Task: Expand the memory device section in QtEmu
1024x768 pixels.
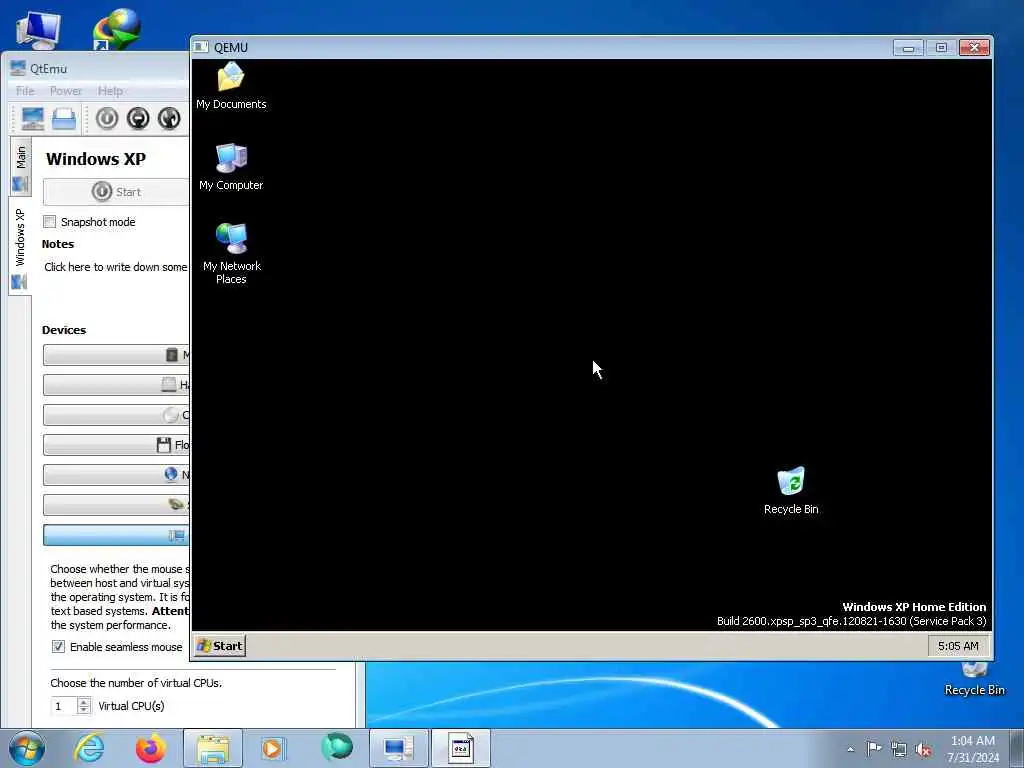Action: [x=116, y=355]
